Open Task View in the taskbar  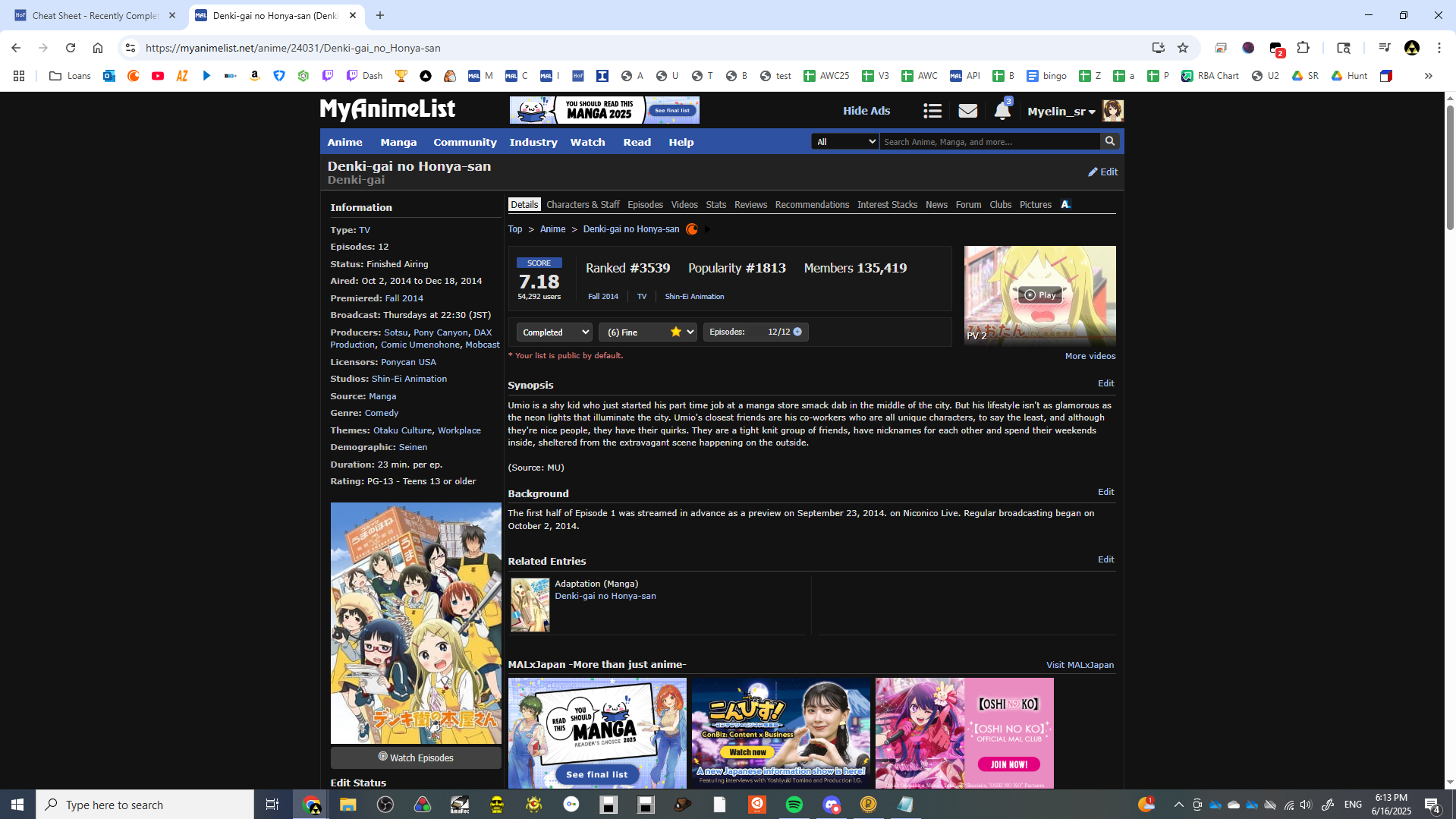pyautogui.click(x=272, y=805)
